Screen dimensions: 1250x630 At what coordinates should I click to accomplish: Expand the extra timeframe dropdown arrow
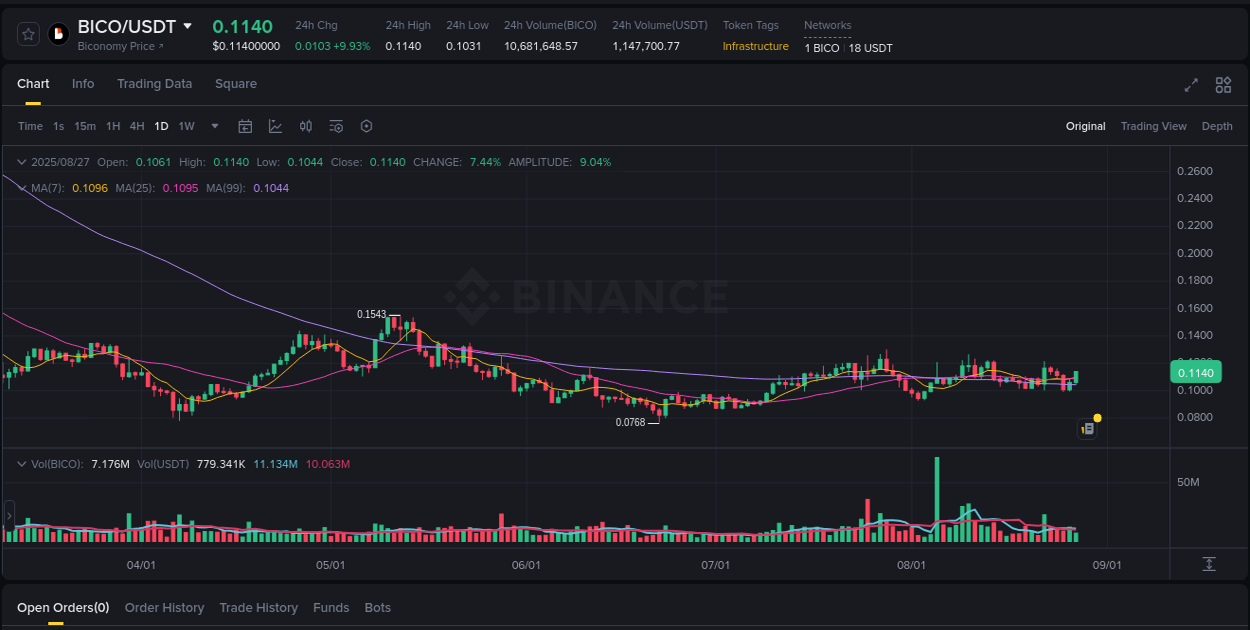point(214,126)
